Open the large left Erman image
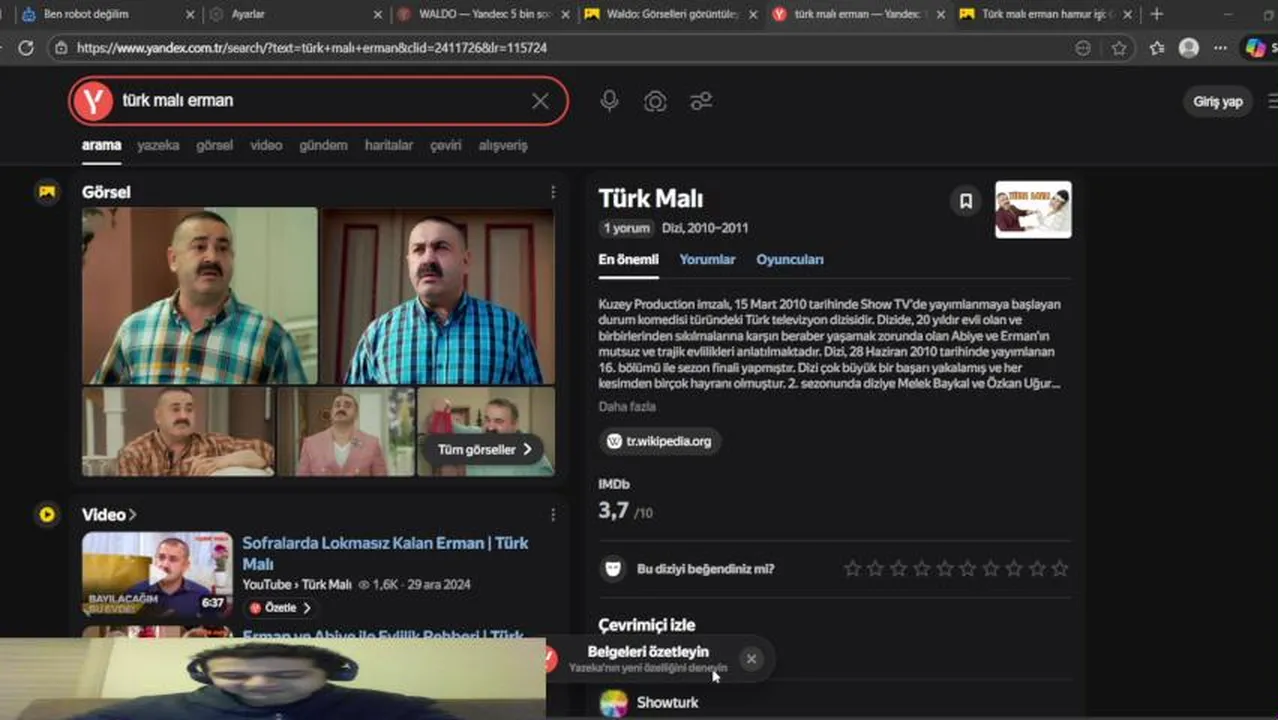This screenshot has width=1278, height=720. pos(199,296)
